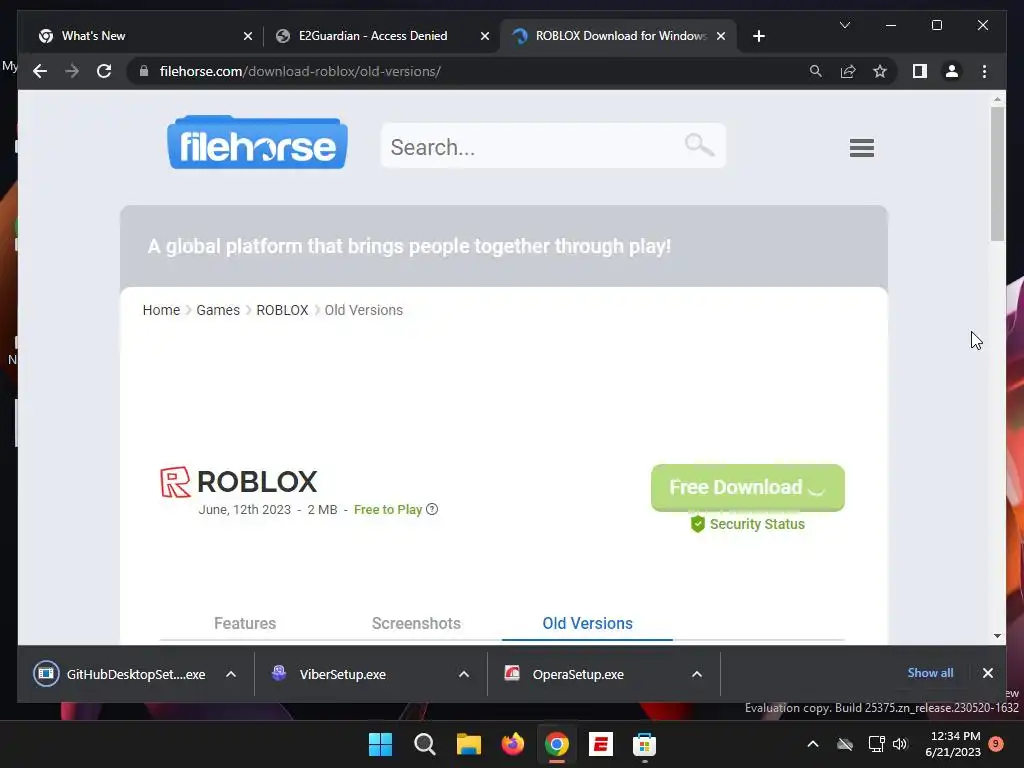Open zoom magnifier in address bar
This screenshot has height=768, width=1024.
click(816, 71)
